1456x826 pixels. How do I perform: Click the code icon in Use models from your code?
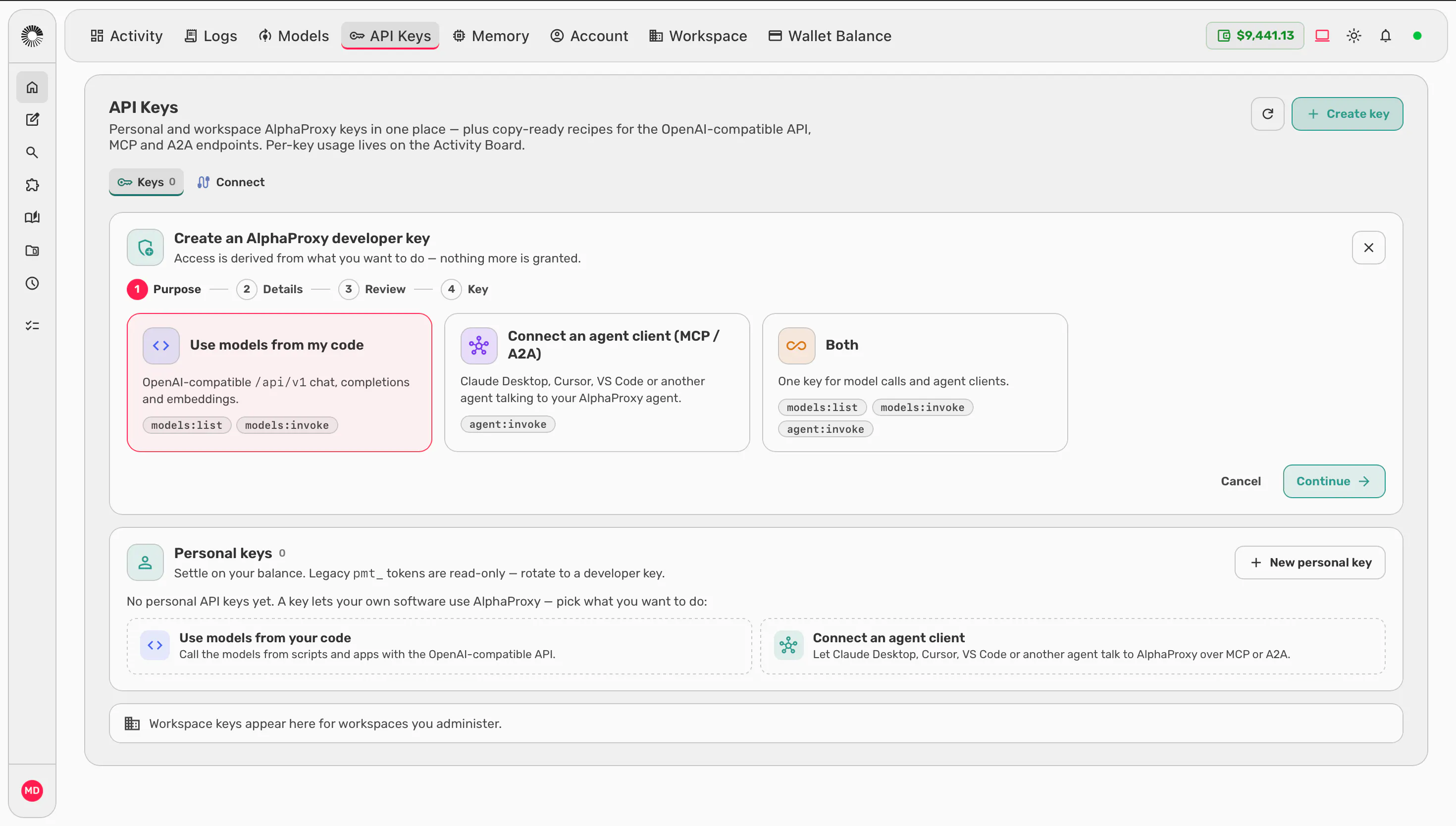pyautogui.click(x=155, y=645)
